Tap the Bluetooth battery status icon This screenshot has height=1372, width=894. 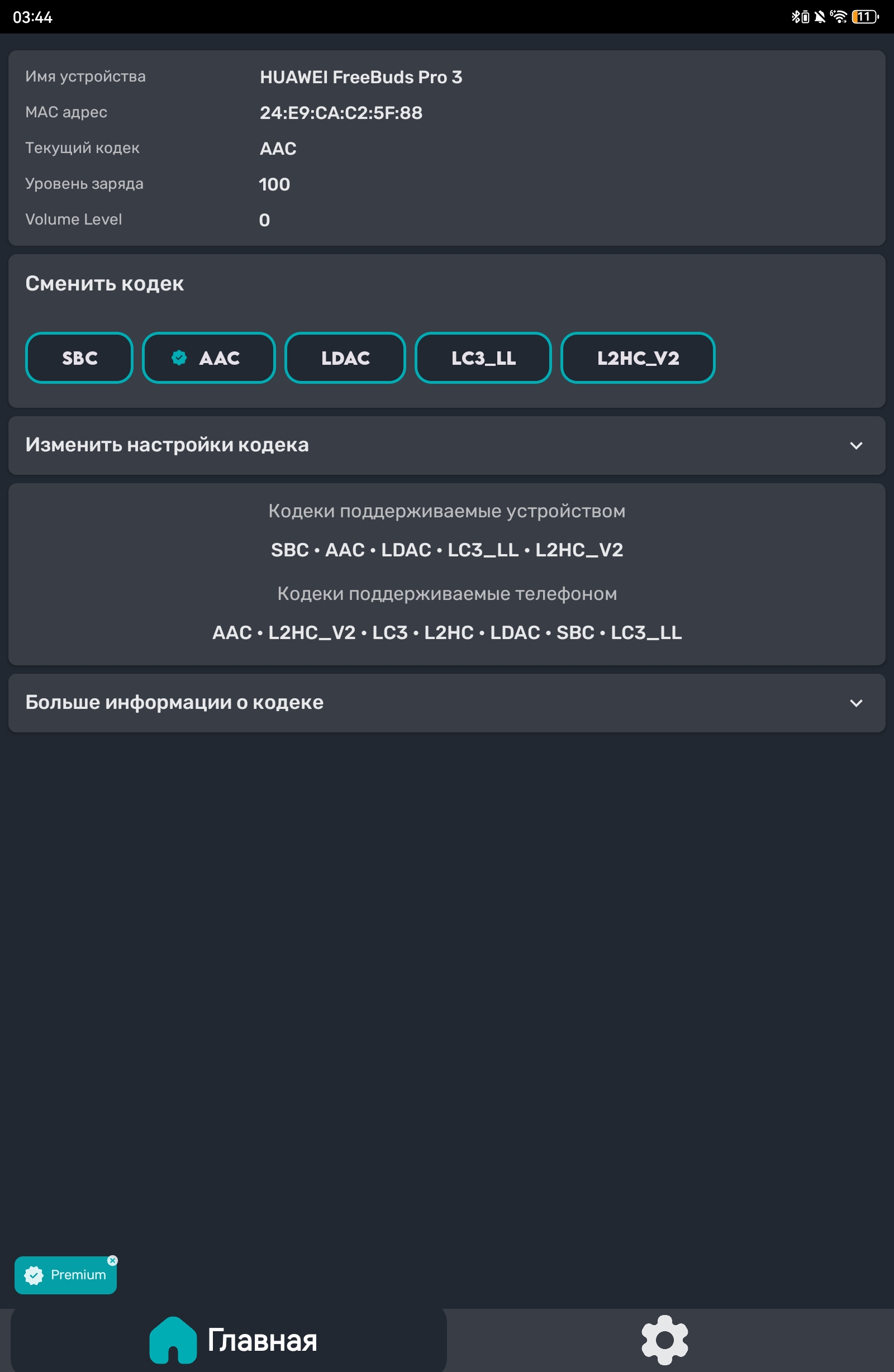(800, 17)
